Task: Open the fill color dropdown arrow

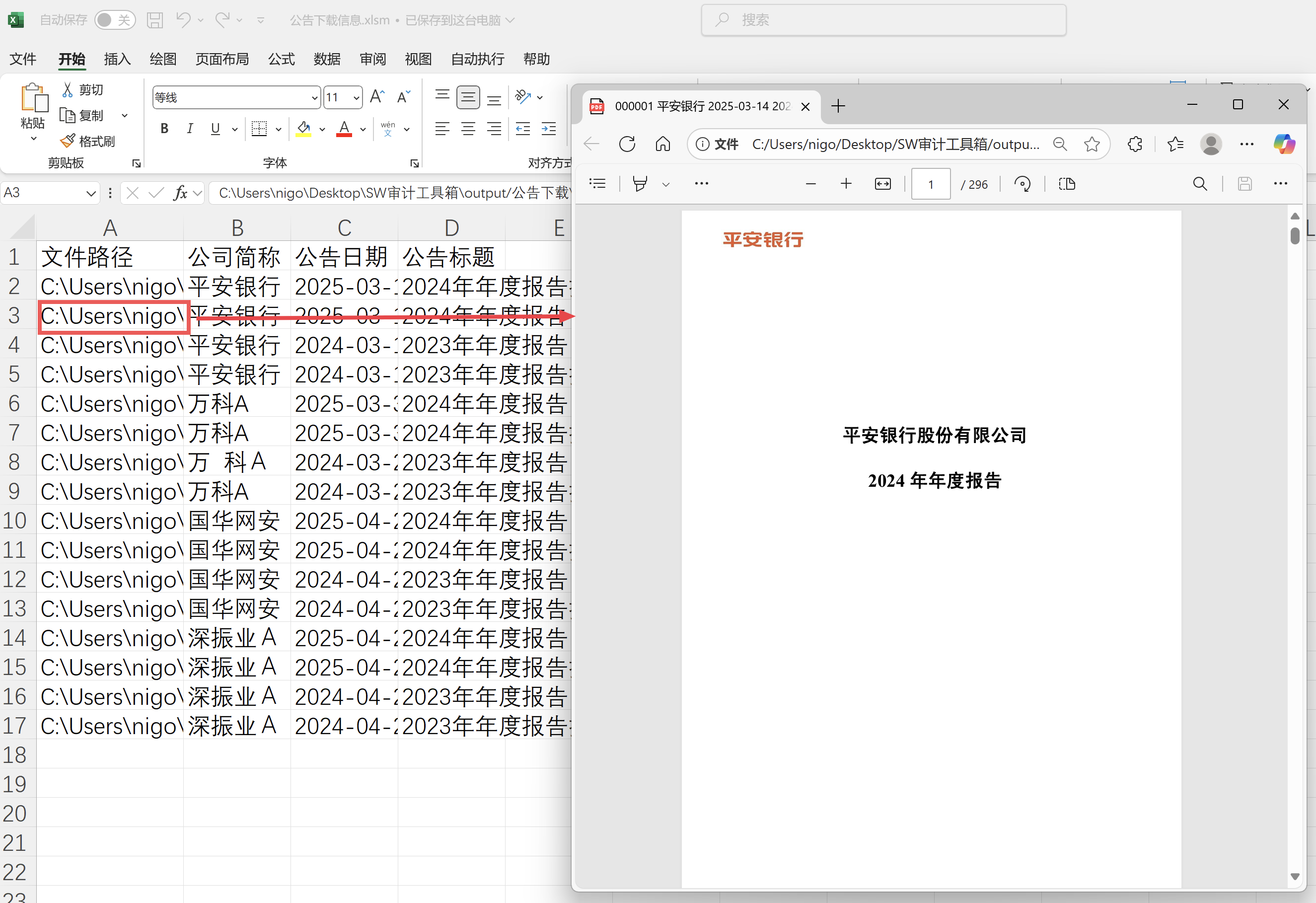Action: click(322, 129)
